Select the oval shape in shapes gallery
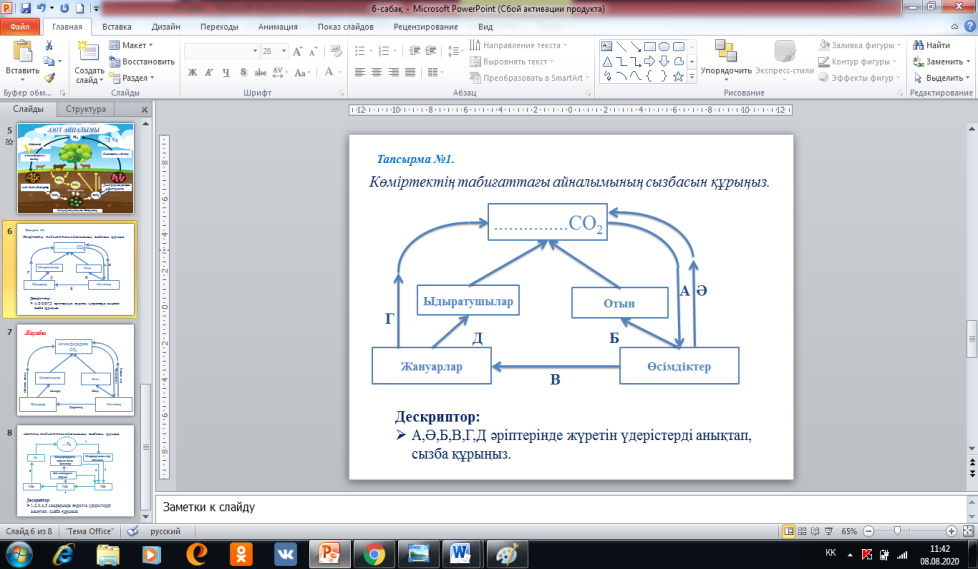 pos(663,45)
